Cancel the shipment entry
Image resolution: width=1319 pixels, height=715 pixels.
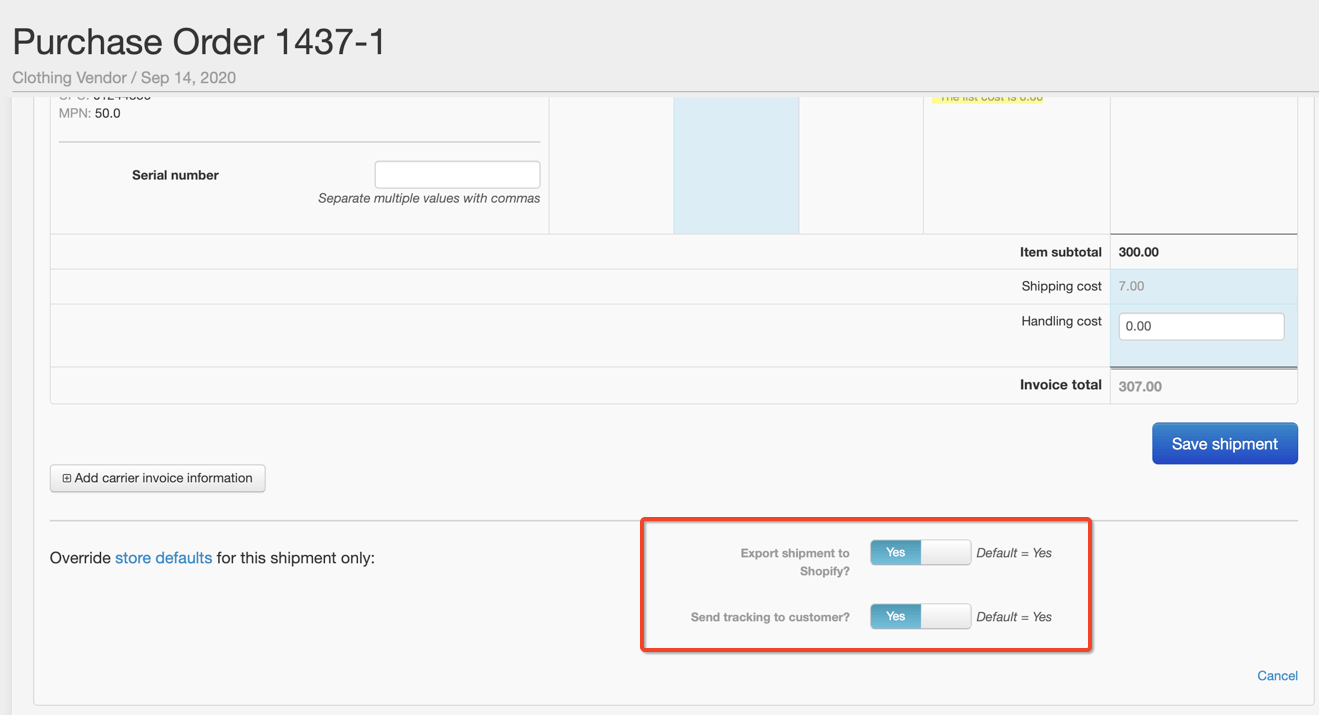coord(1277,675)
